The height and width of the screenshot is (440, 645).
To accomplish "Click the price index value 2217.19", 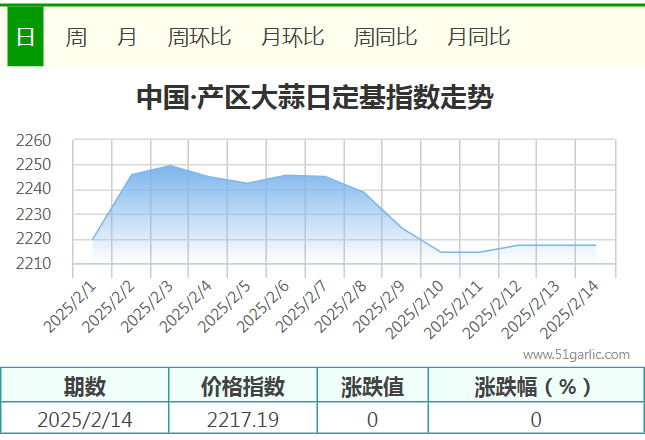I will [243, 419].
